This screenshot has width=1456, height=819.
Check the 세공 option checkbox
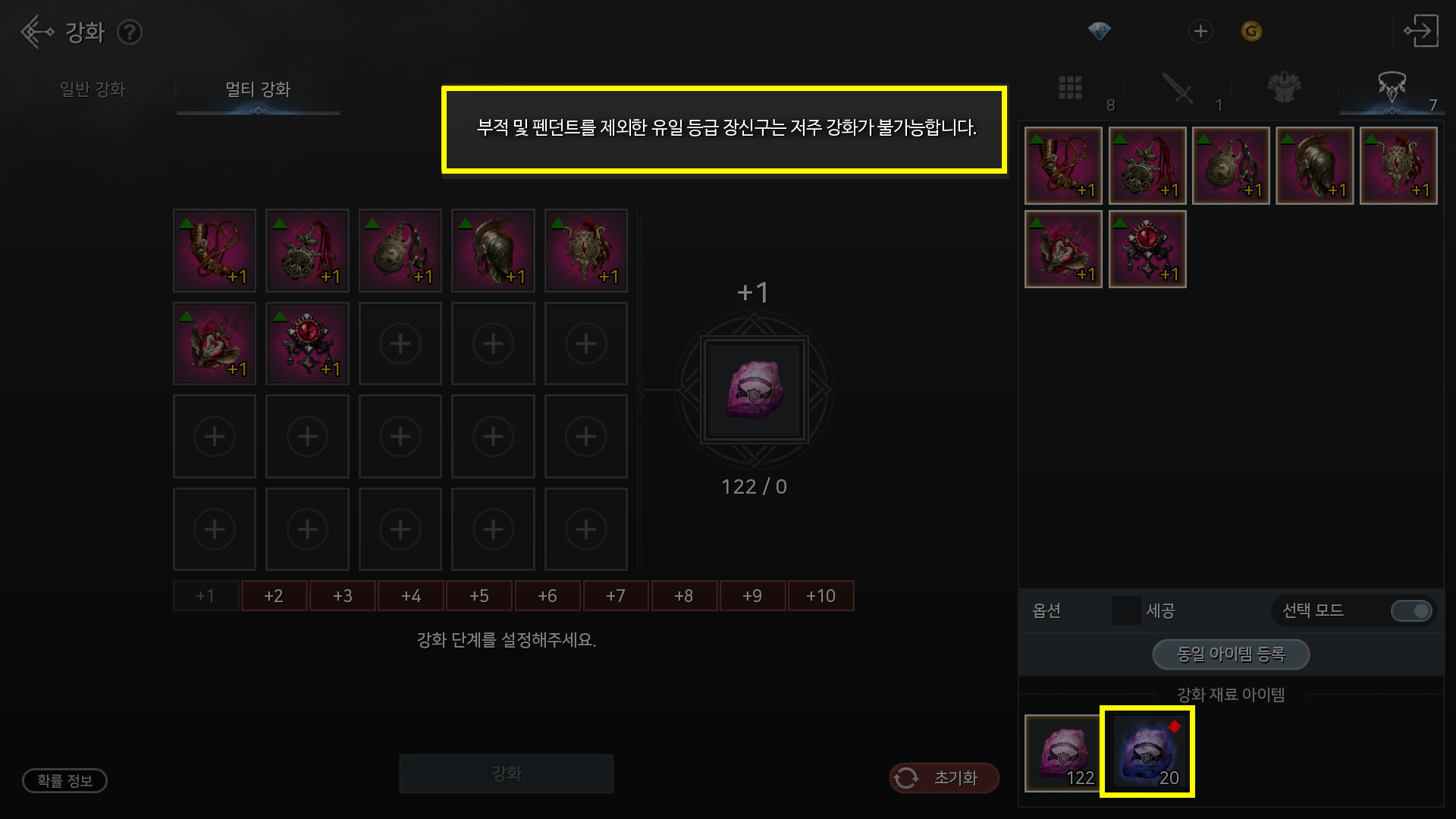pos(1125,610)
